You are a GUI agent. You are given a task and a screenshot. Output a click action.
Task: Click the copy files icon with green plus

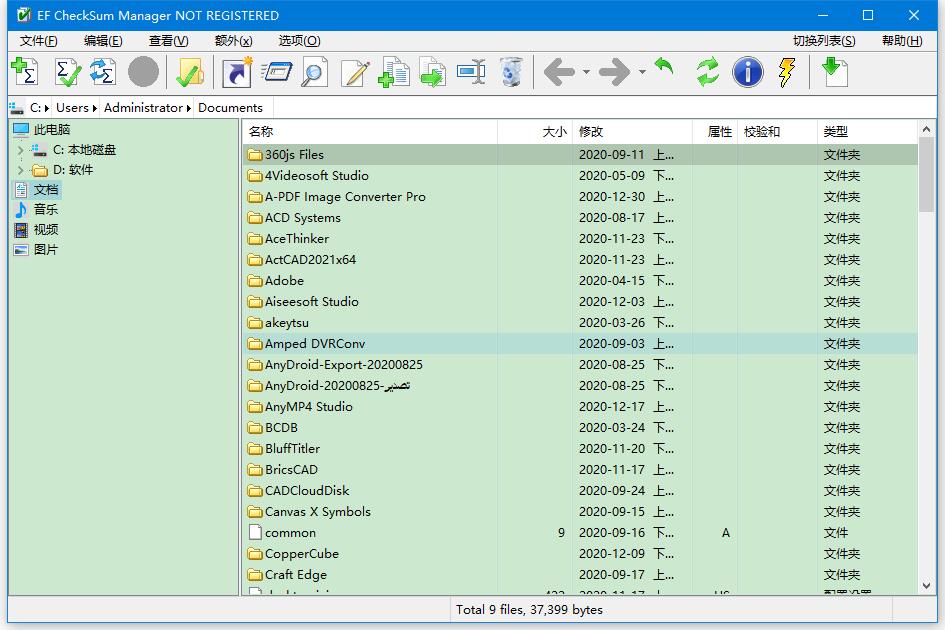coord(394,72)
